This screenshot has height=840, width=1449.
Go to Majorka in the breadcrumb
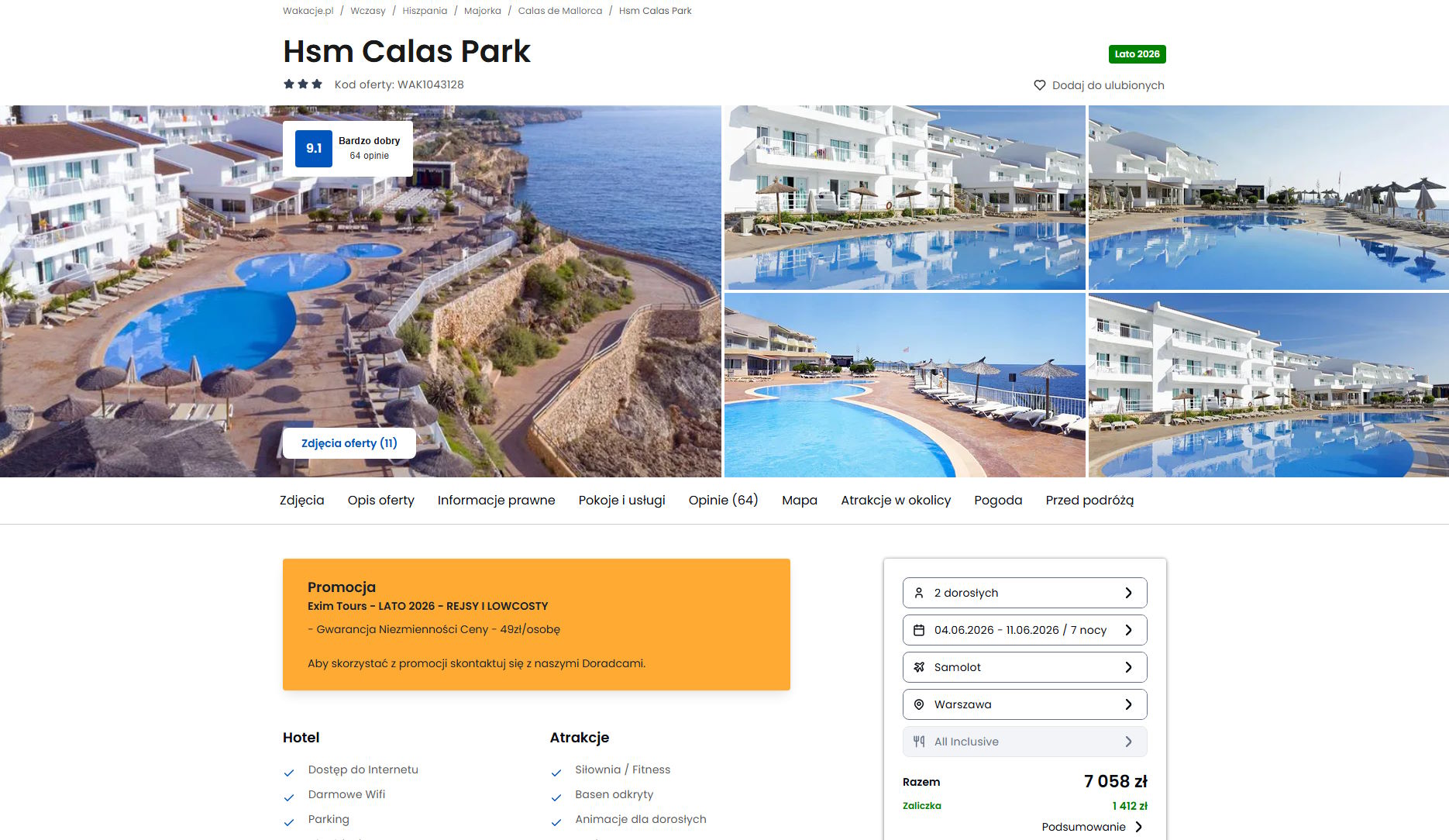point(482,11)
